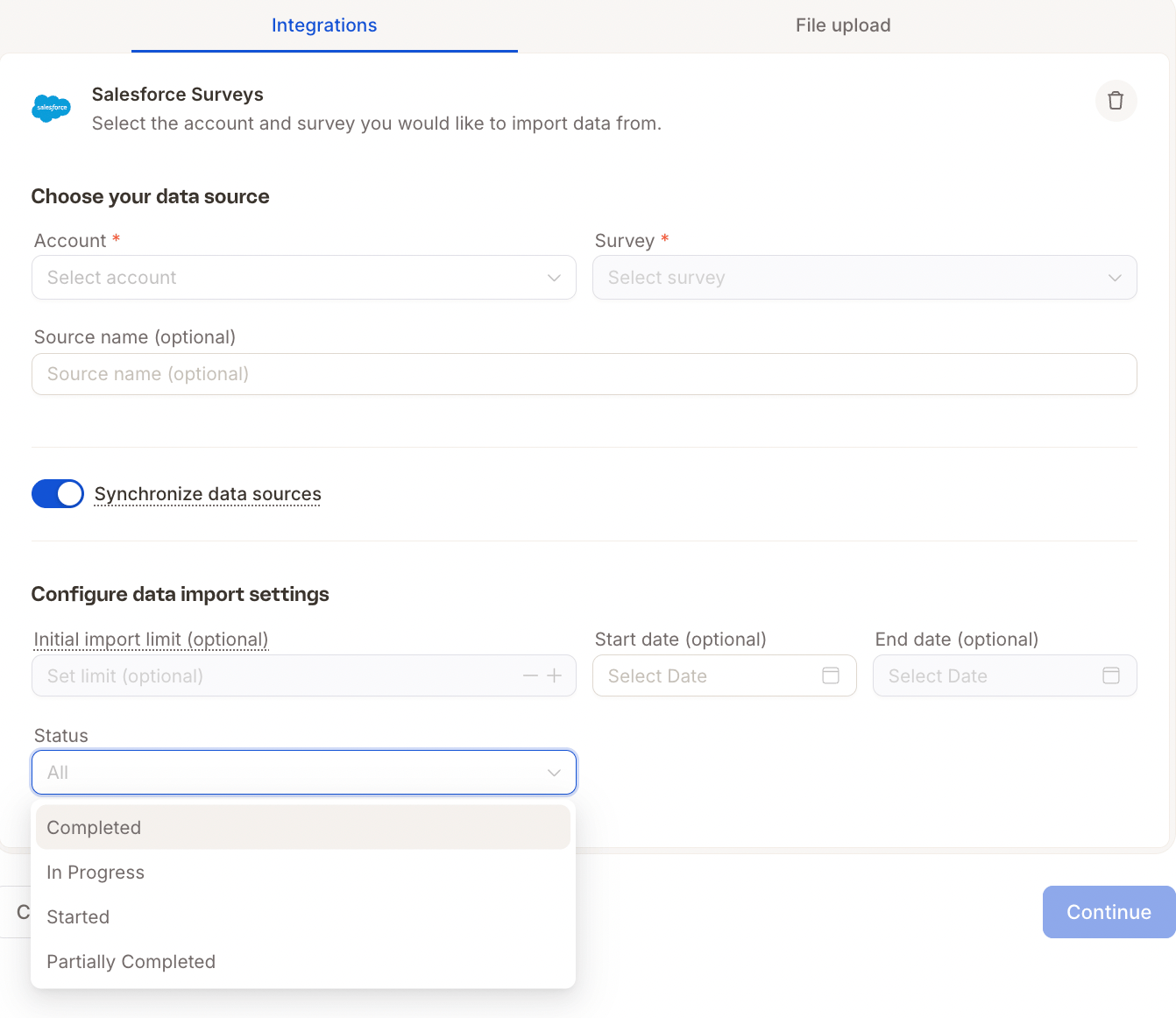This screenshot has height=1018, width=1176.
Task: Click the Salesforce cloud logo
Action: coord(52,108)
